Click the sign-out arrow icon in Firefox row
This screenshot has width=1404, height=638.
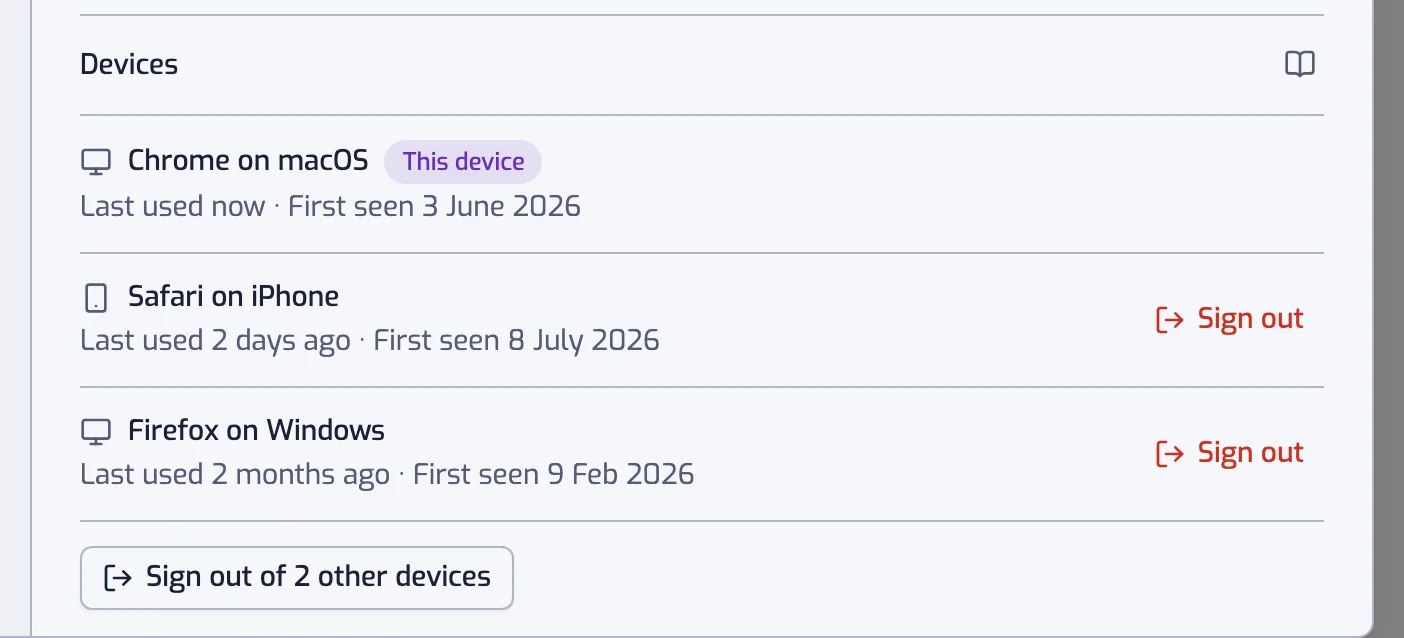1170,453
